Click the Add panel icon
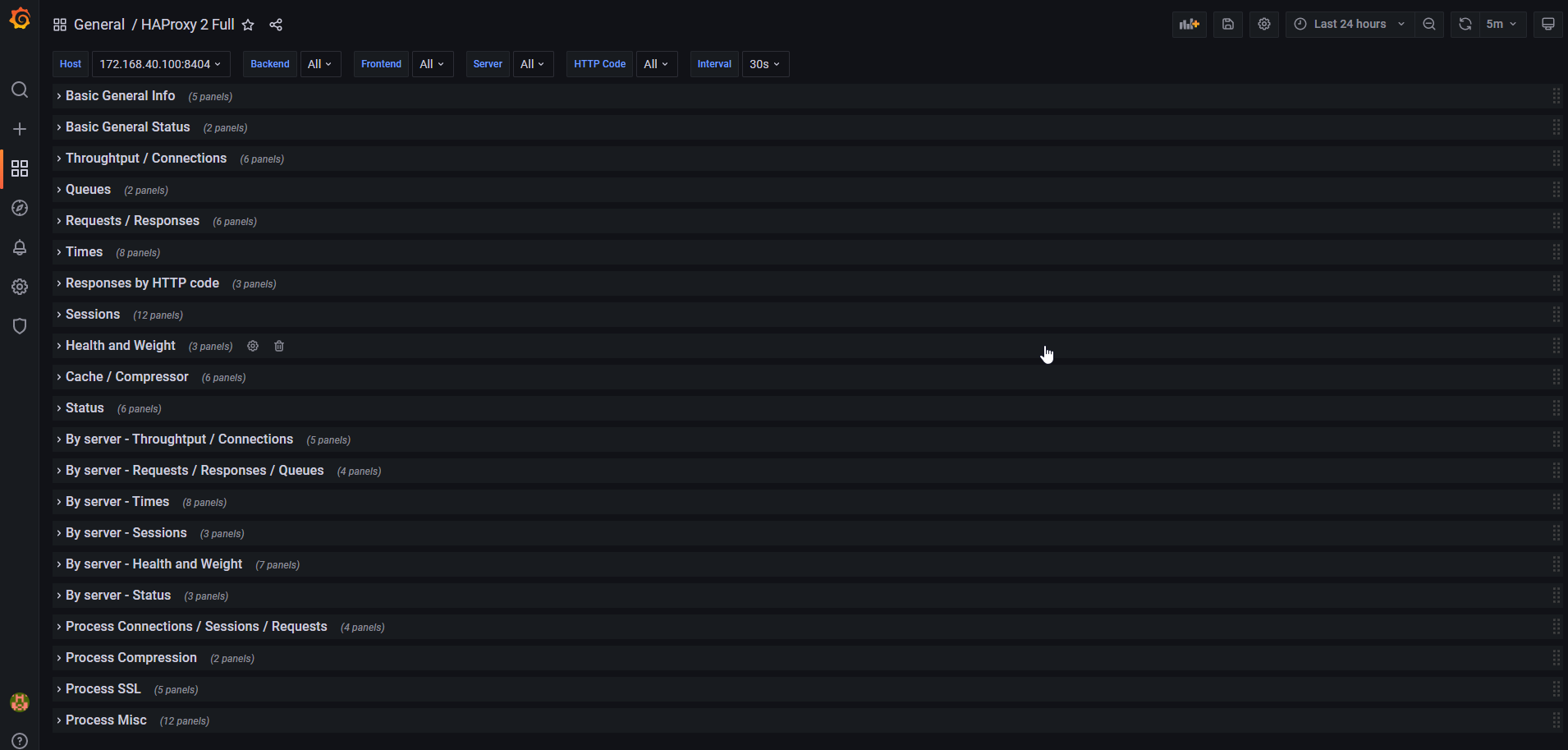Image resolution: width=1568 pixels, height=750 pixels. coord(1190,24)
